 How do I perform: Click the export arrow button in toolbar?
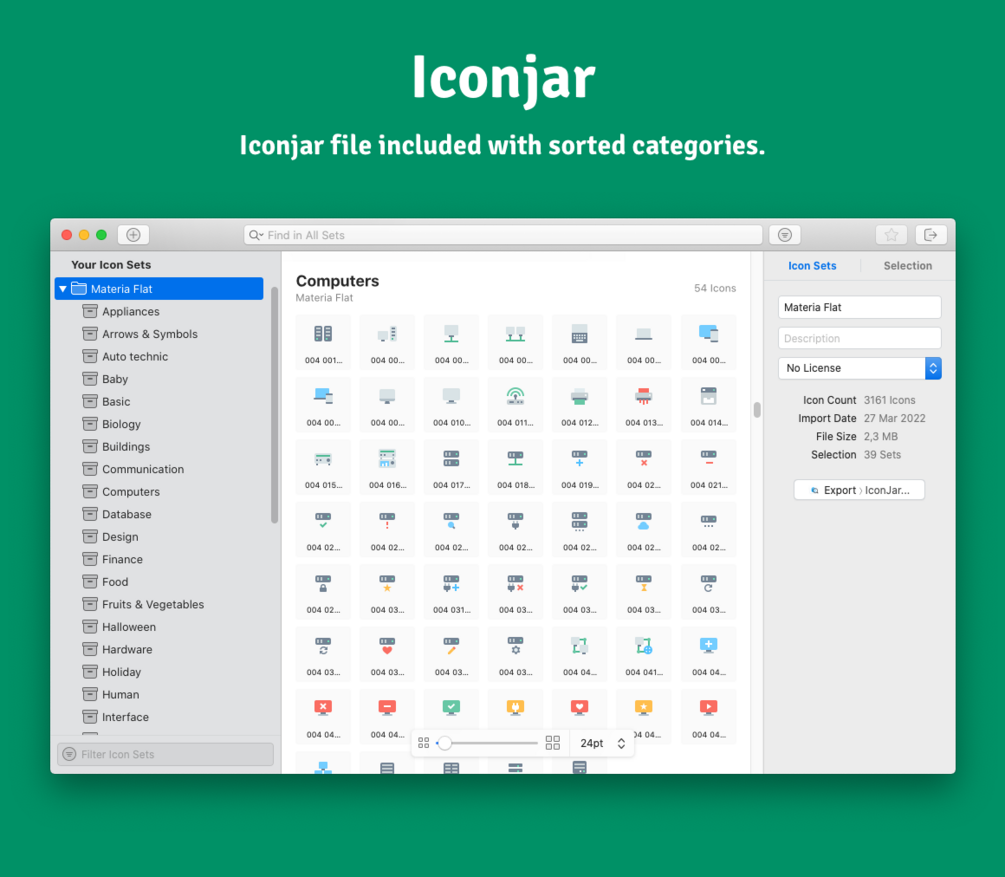[931, 235]
